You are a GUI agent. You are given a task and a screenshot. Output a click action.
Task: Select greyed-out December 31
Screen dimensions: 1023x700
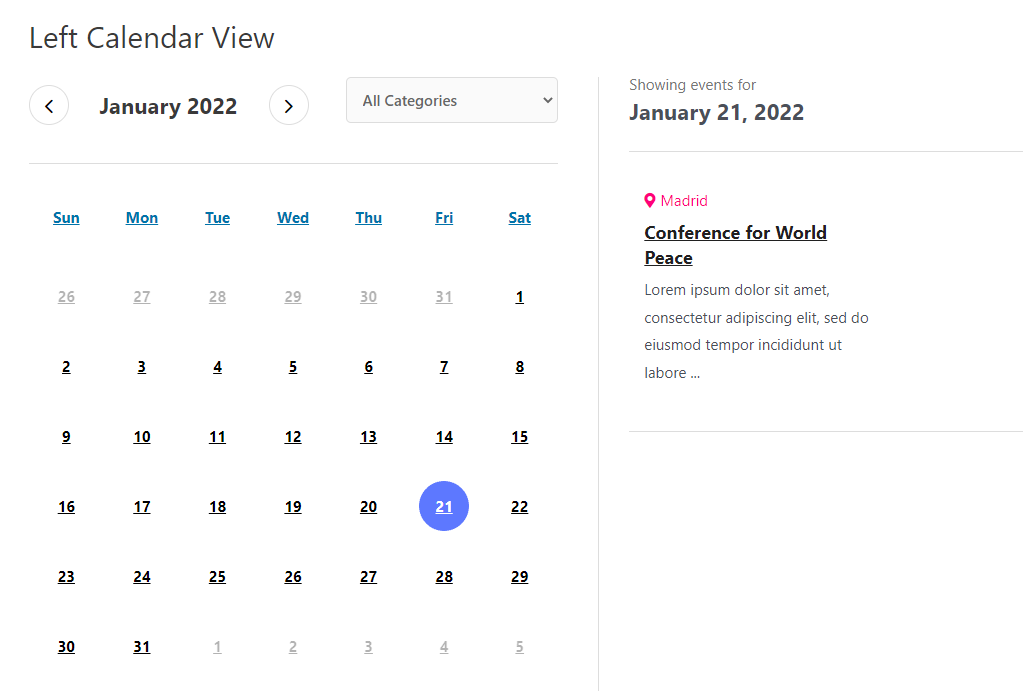[444, 297]
